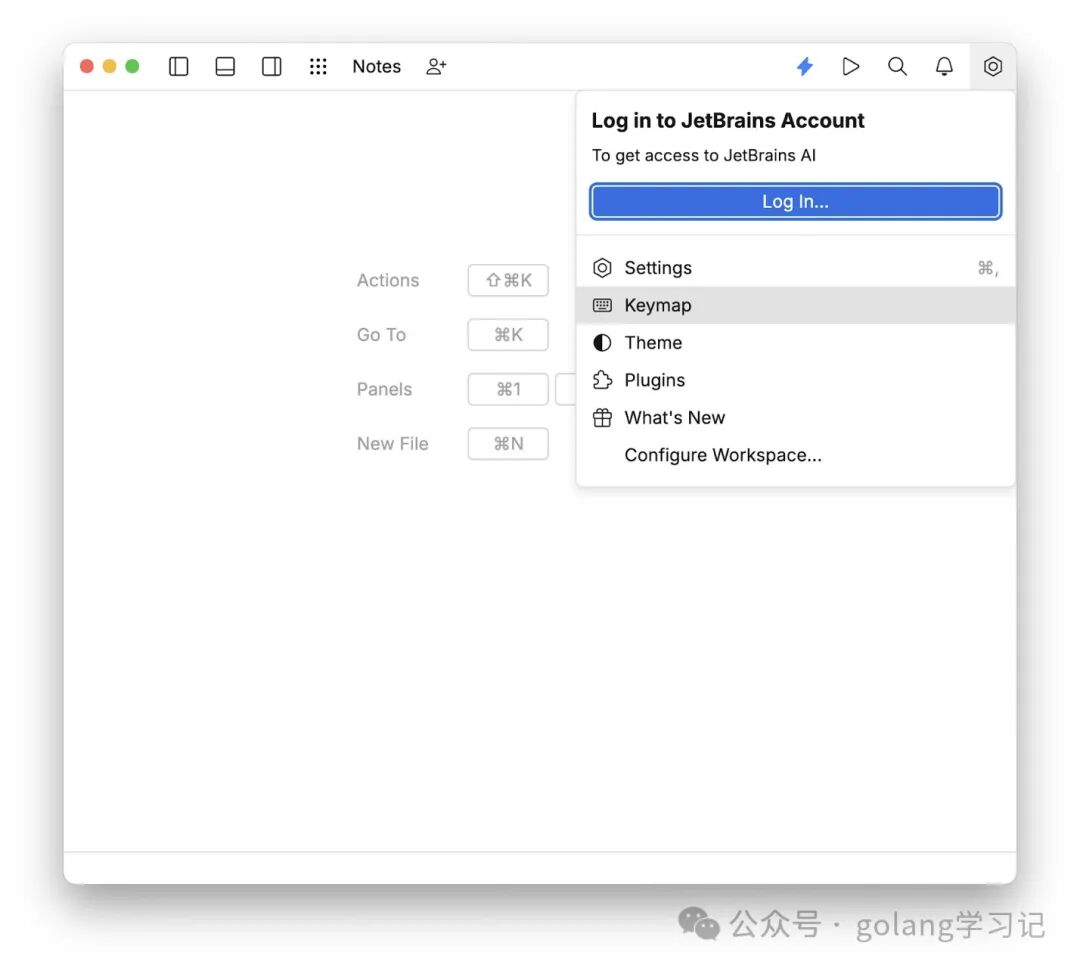Open notifications bell icon

[x=944, y=66]
